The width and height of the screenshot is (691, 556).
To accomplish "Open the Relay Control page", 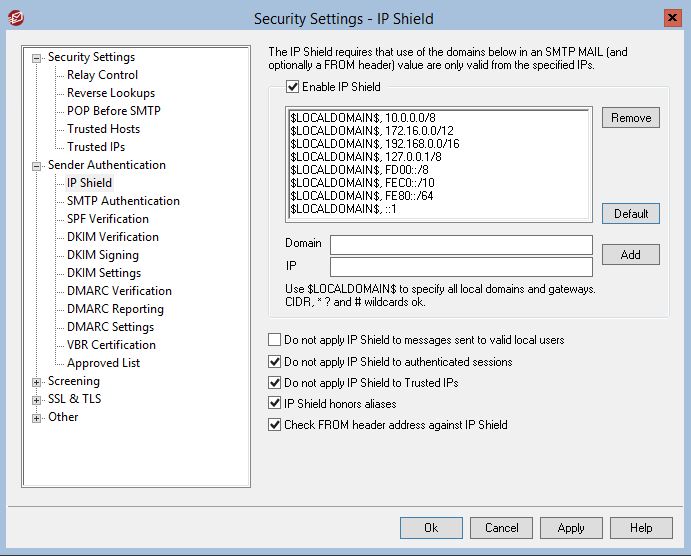I will pyautogui.click(x=102, y=75).
